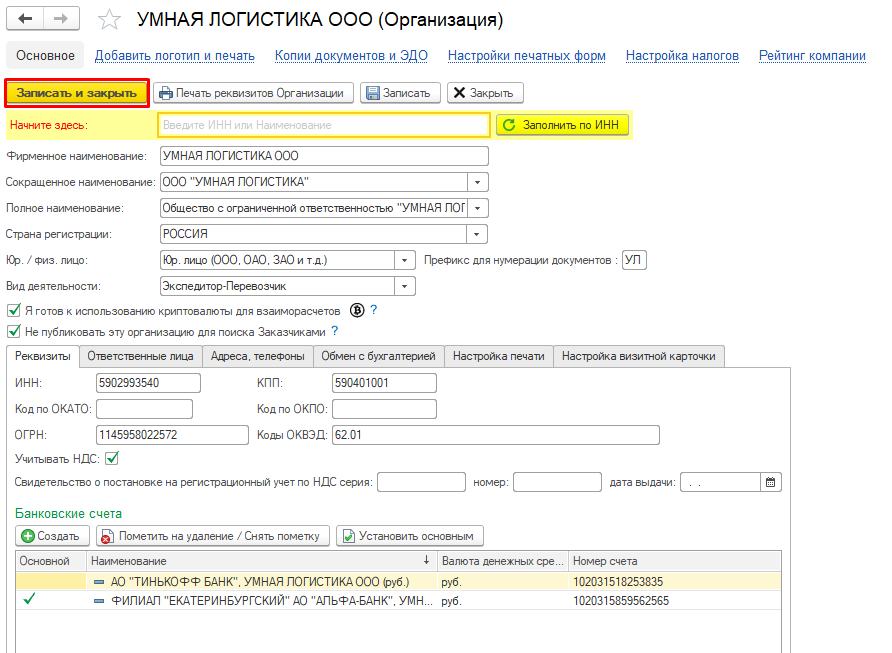Click 'Пометить на удаление / Снять пометку'

tap(213, 536)
